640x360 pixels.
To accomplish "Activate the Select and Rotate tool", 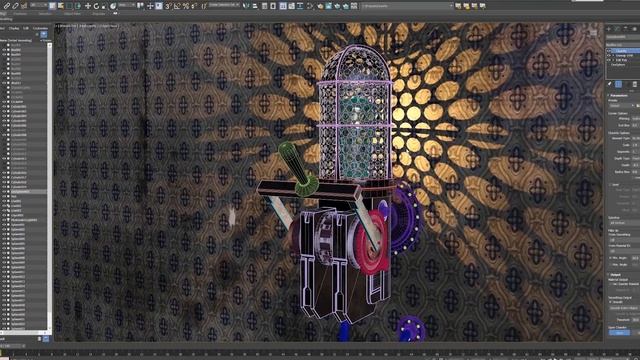I will click(96, 6).
